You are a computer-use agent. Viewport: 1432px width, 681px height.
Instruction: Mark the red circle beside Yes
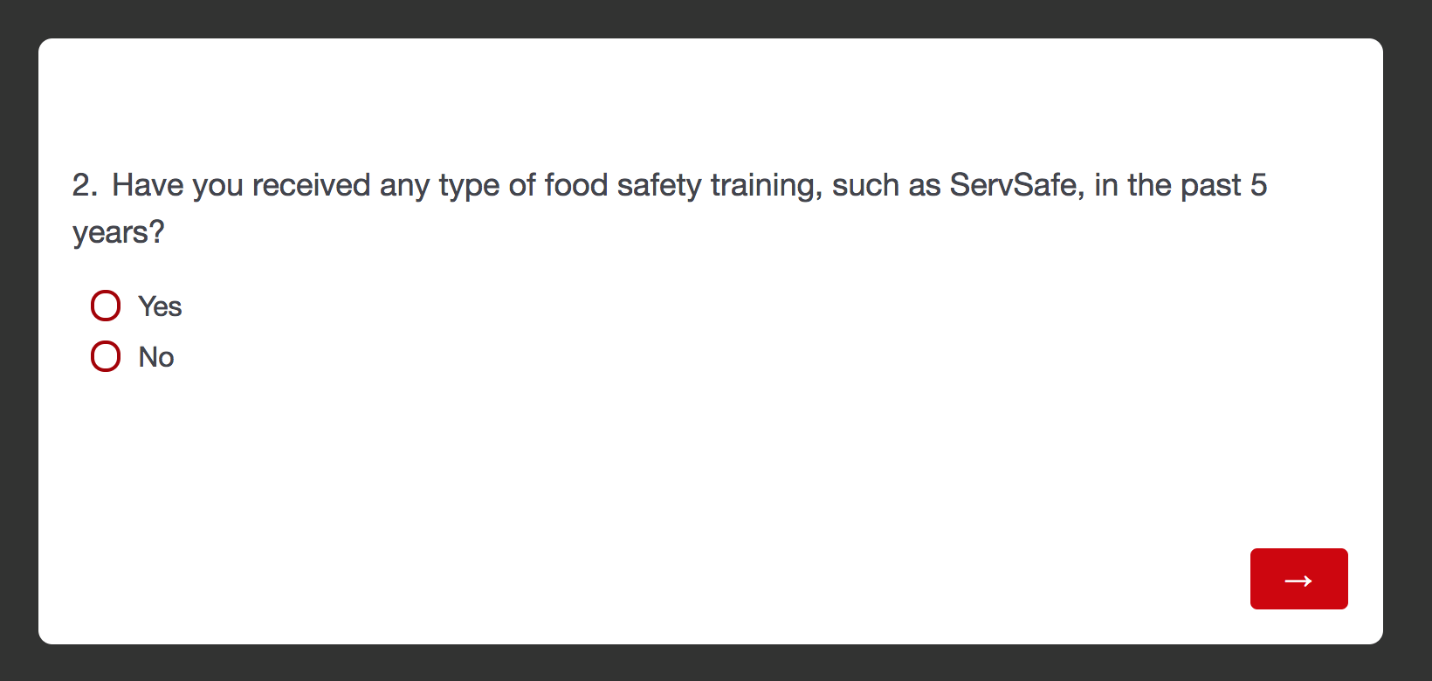click(106, 306)
